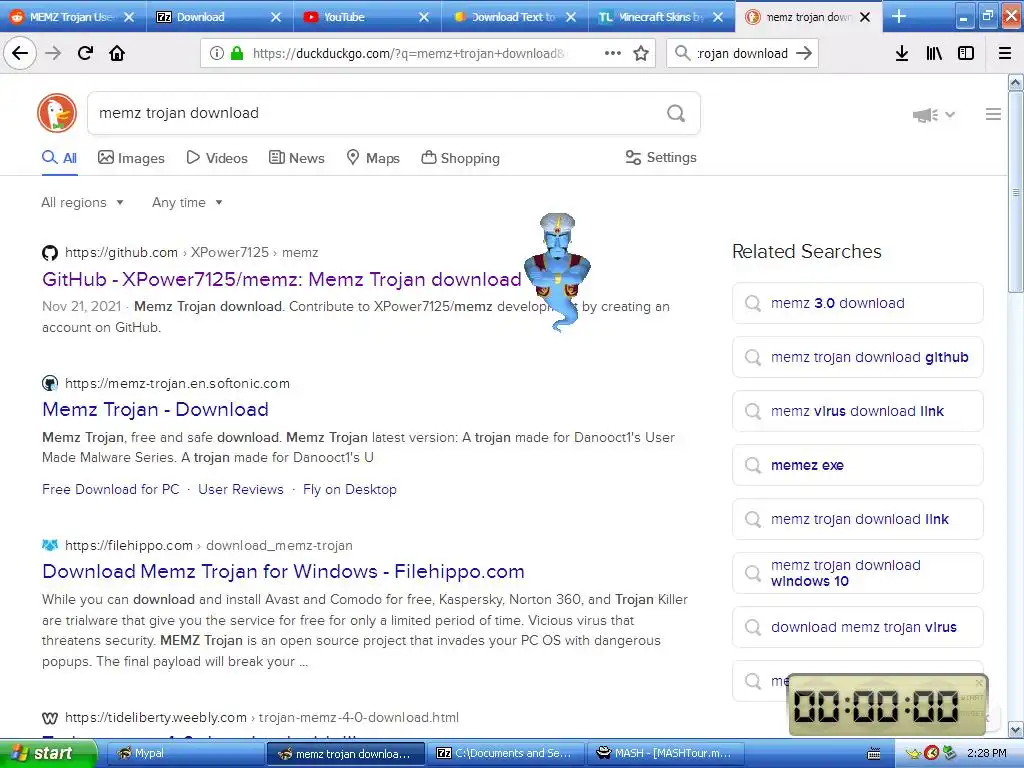Open the Downloads panel

[x=902, y=53]
